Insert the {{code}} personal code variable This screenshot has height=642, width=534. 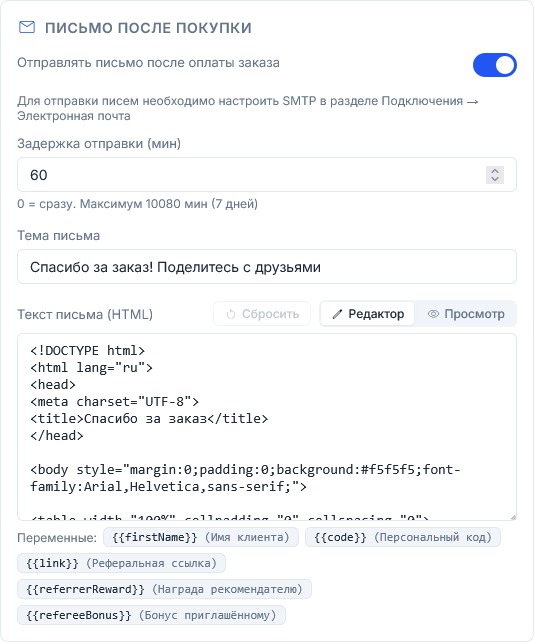[x=403, y=537]
